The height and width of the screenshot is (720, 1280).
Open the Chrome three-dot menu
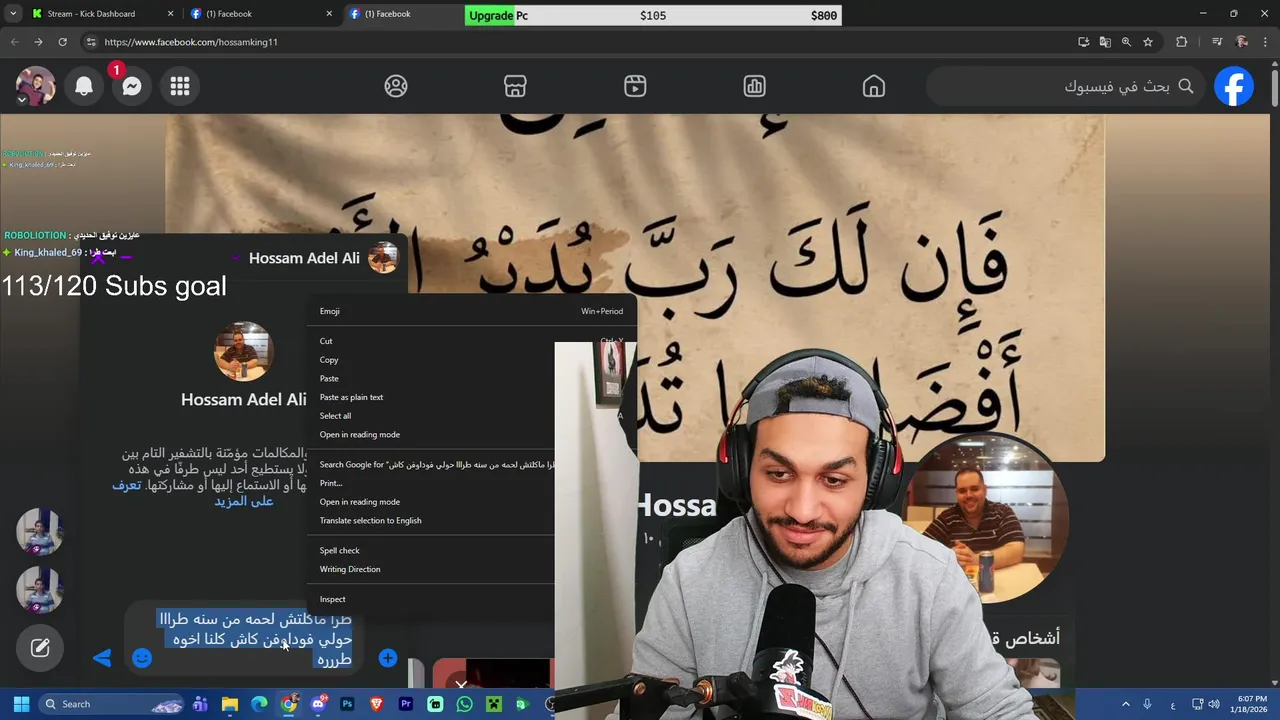[1266, 42]
